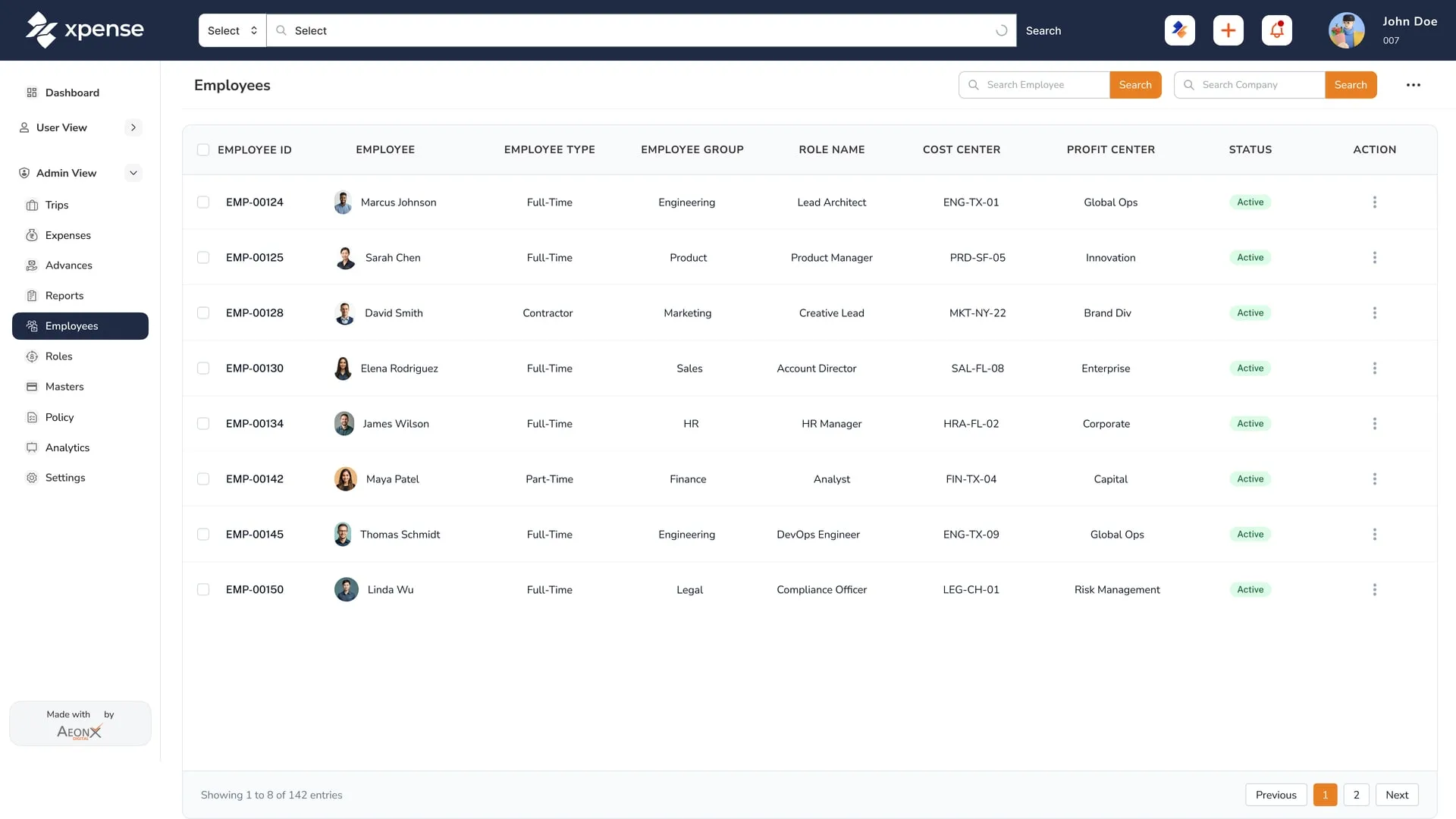Open action menu for James Wilson row
The height and width of the screenshot is (819, 1456).
[1375, 424]
